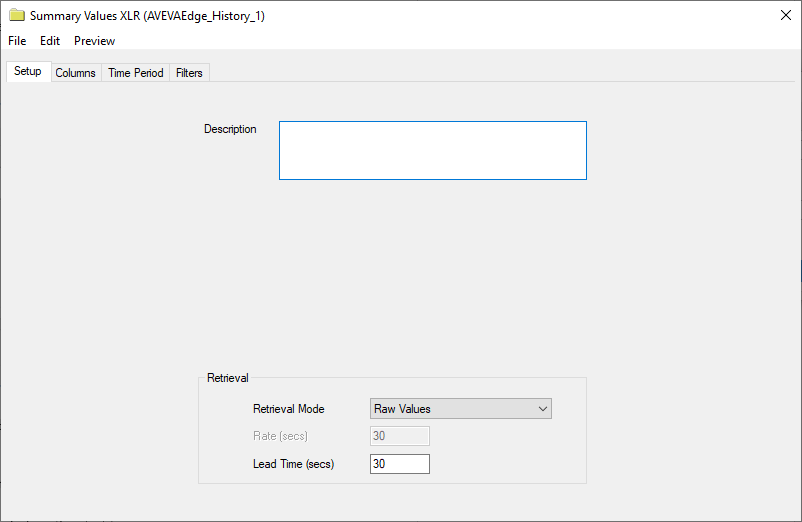The height and width of the screenshot is (522, 802).
Task: Open the Edit menu
Action: pos(50,41)
